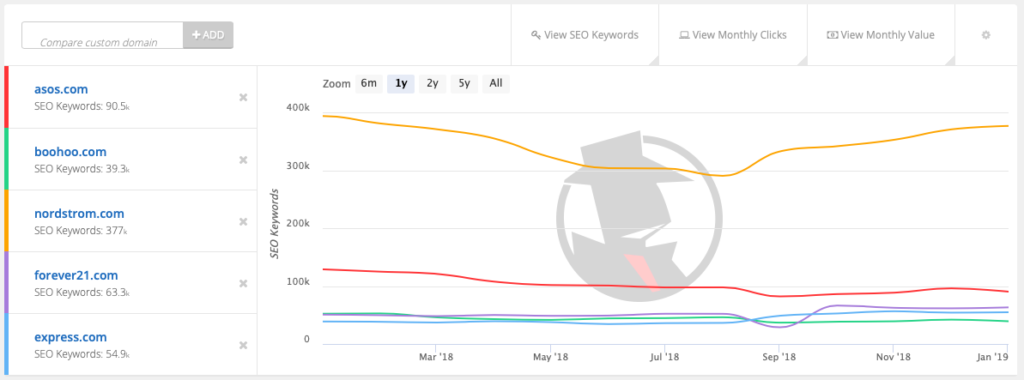
Task: Open the asos.com link
Action: 61,89
